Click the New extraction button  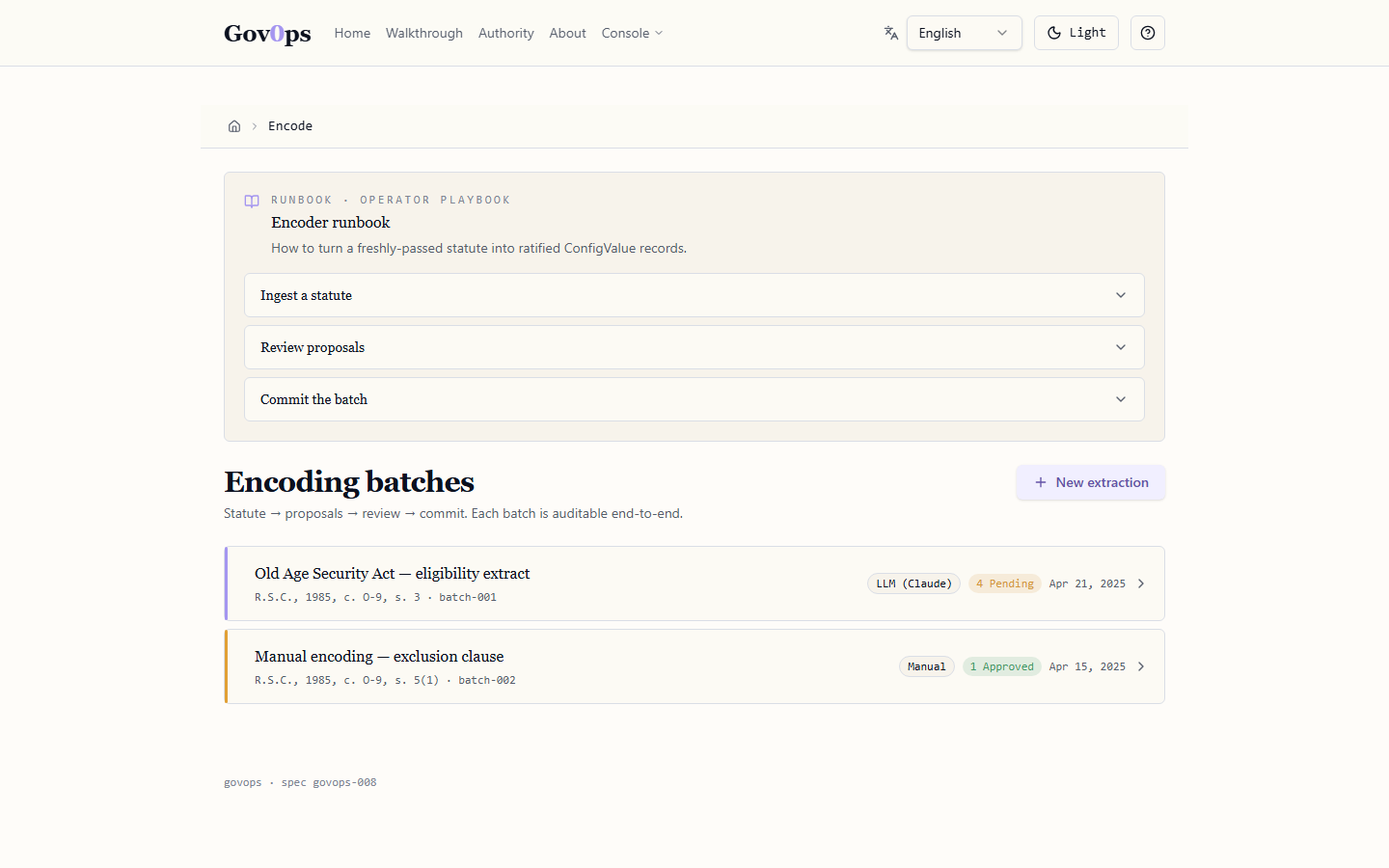point(1091,482)
